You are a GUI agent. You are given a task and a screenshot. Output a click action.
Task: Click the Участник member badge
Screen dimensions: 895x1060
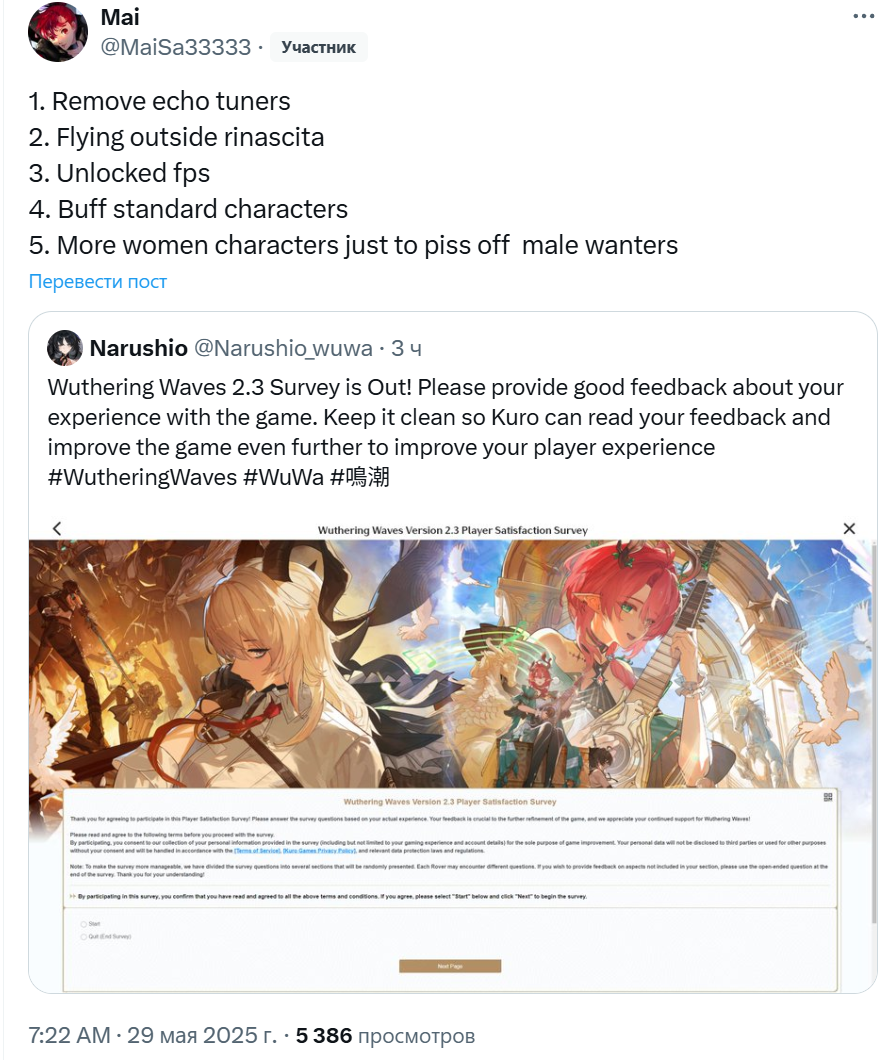[x=318, y=47]
